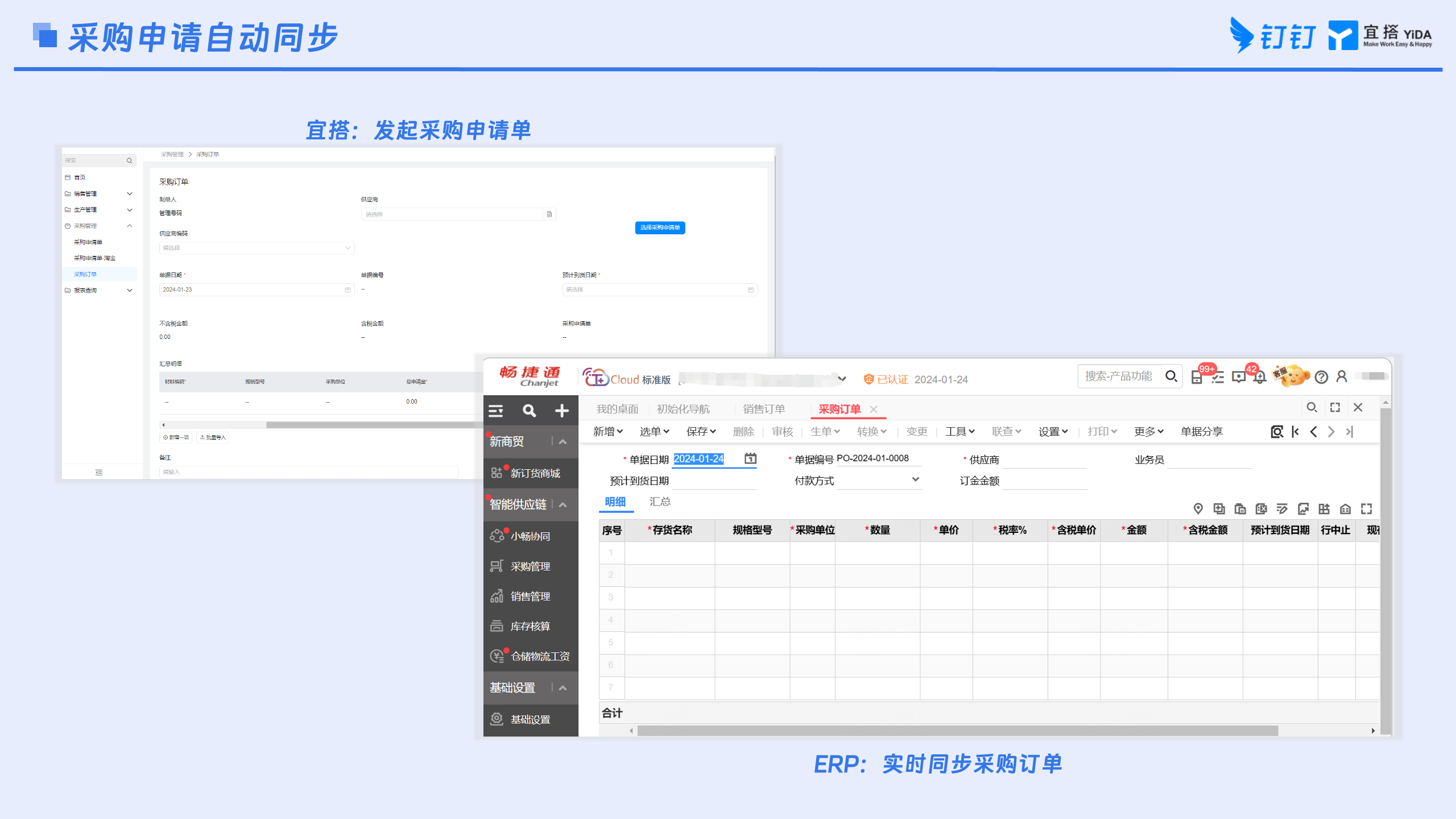The width and height of the screenshot is (1456, 819).
Task: Open the notification bell with 42 badge
Action: 1260,377
